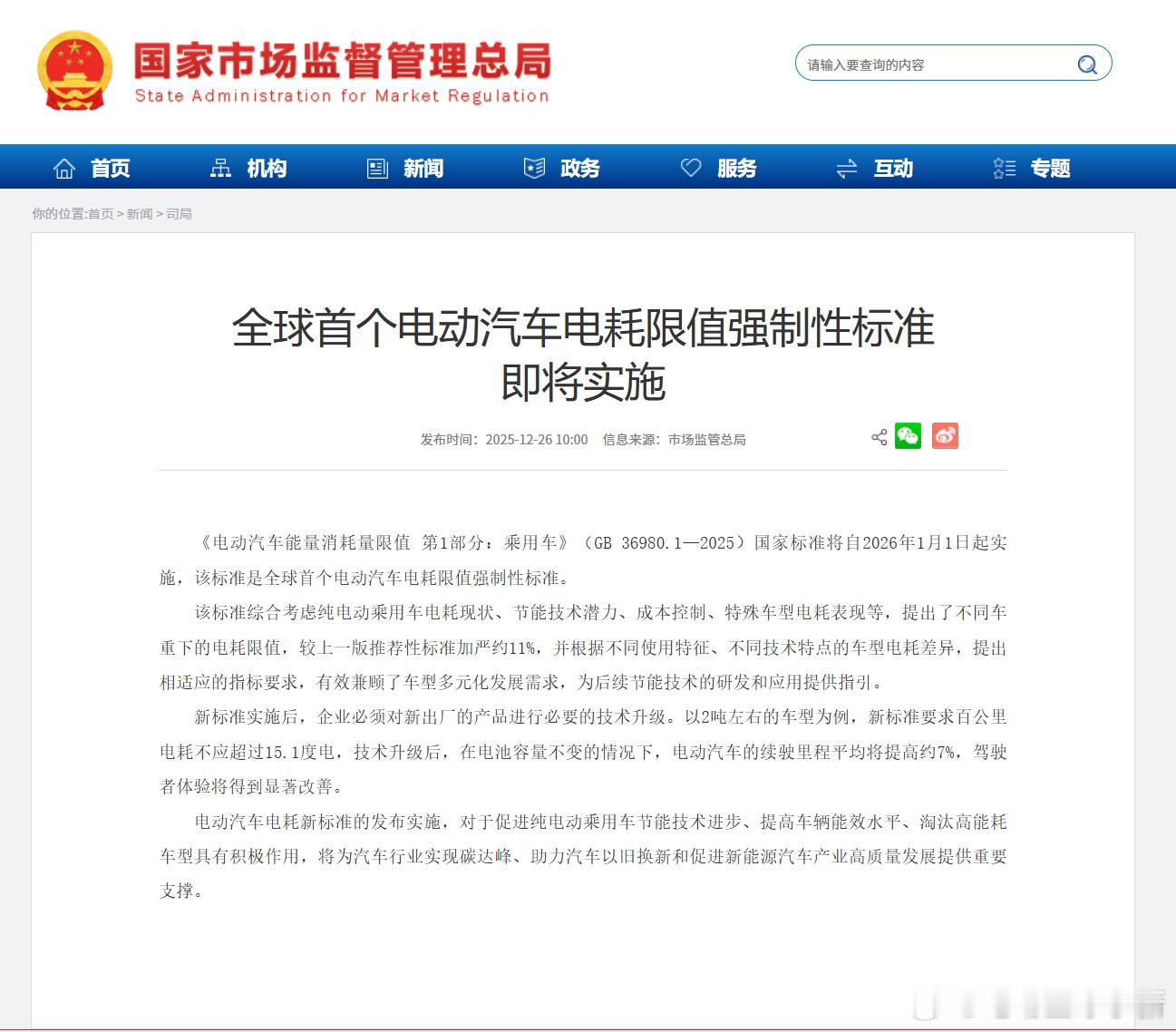Click the newspaper icon beside 新闻
The image size is (1176, 1032).
[377, 168]
